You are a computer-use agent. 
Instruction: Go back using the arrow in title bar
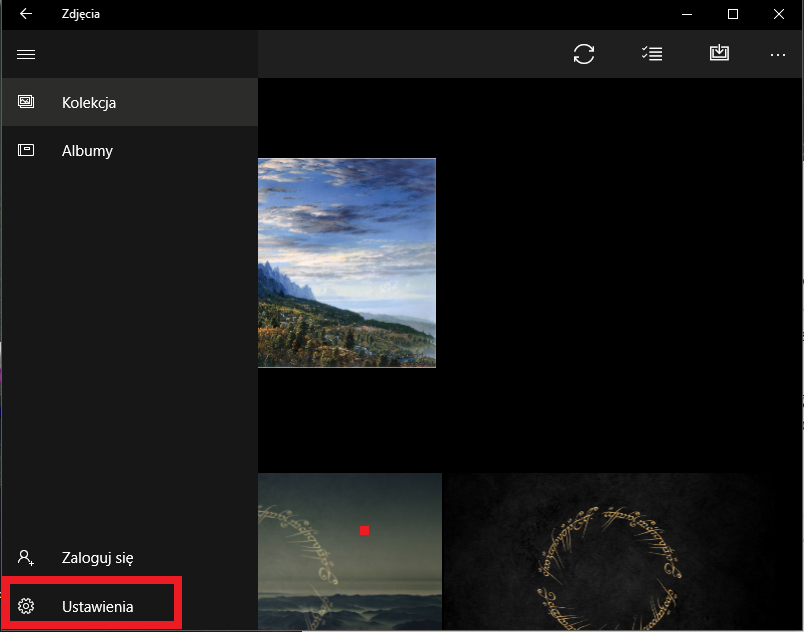(26, 14)
